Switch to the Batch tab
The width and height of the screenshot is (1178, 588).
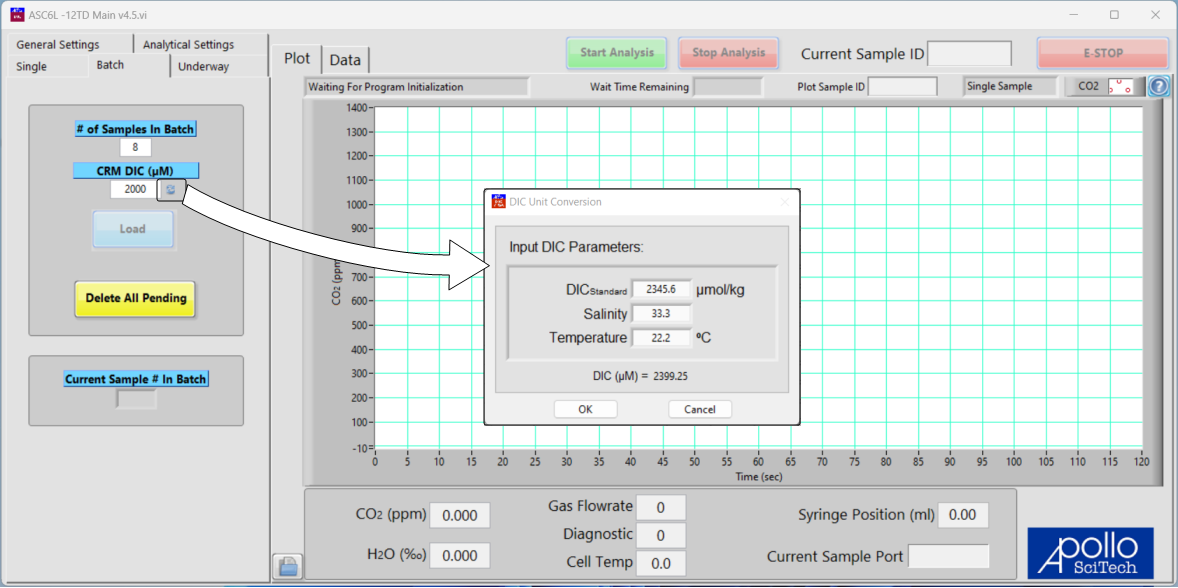click(x=110, y=66)
